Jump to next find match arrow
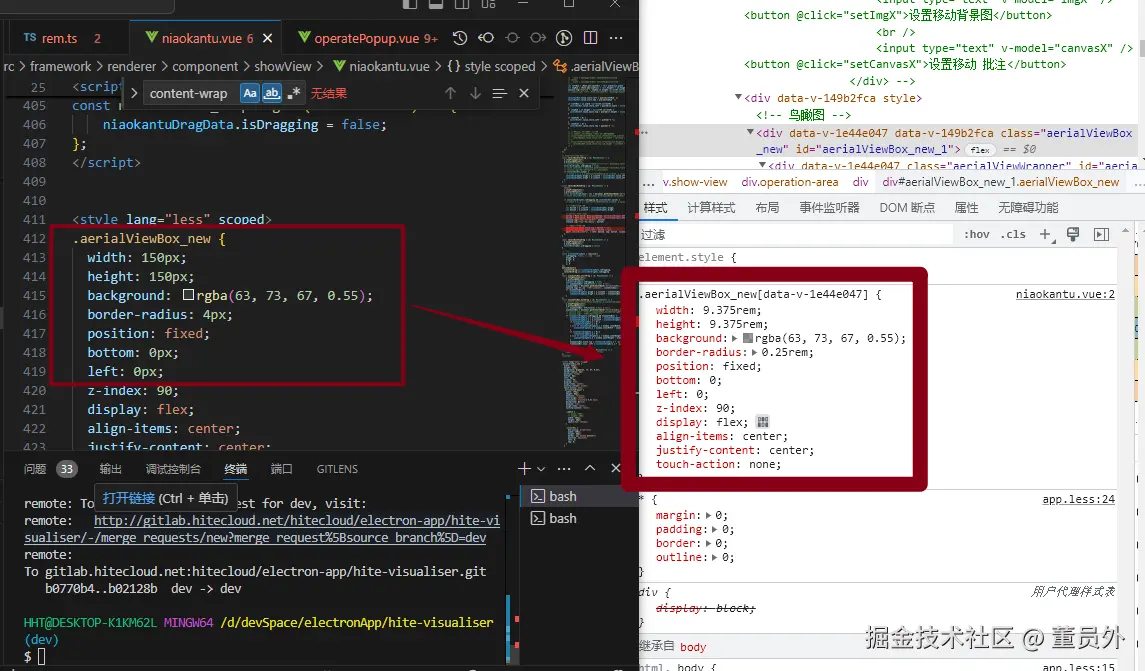The image size is (1145, 671). (475, 93)
